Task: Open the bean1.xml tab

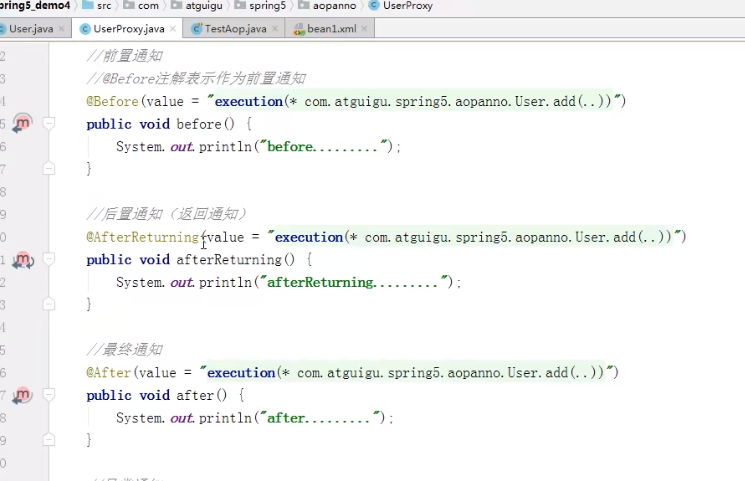Action: [x=331, y=29]
